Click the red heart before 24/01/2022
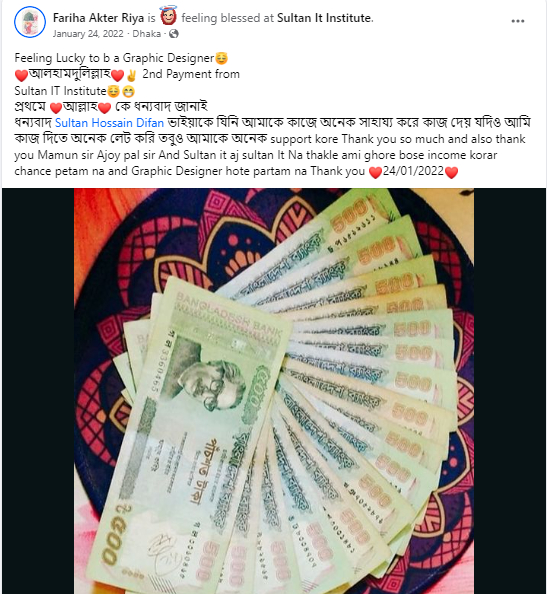The width and height of the screenshot is (547, 594). [x=375, y=172]
